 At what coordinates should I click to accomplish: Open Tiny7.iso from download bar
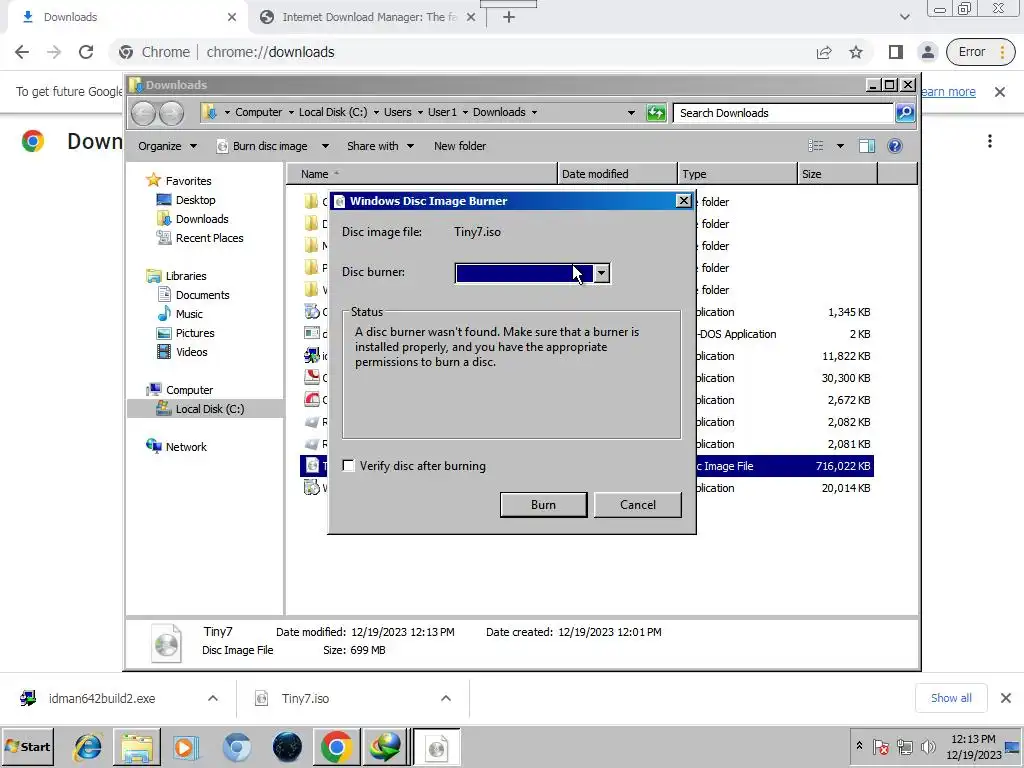click(305, 698)
